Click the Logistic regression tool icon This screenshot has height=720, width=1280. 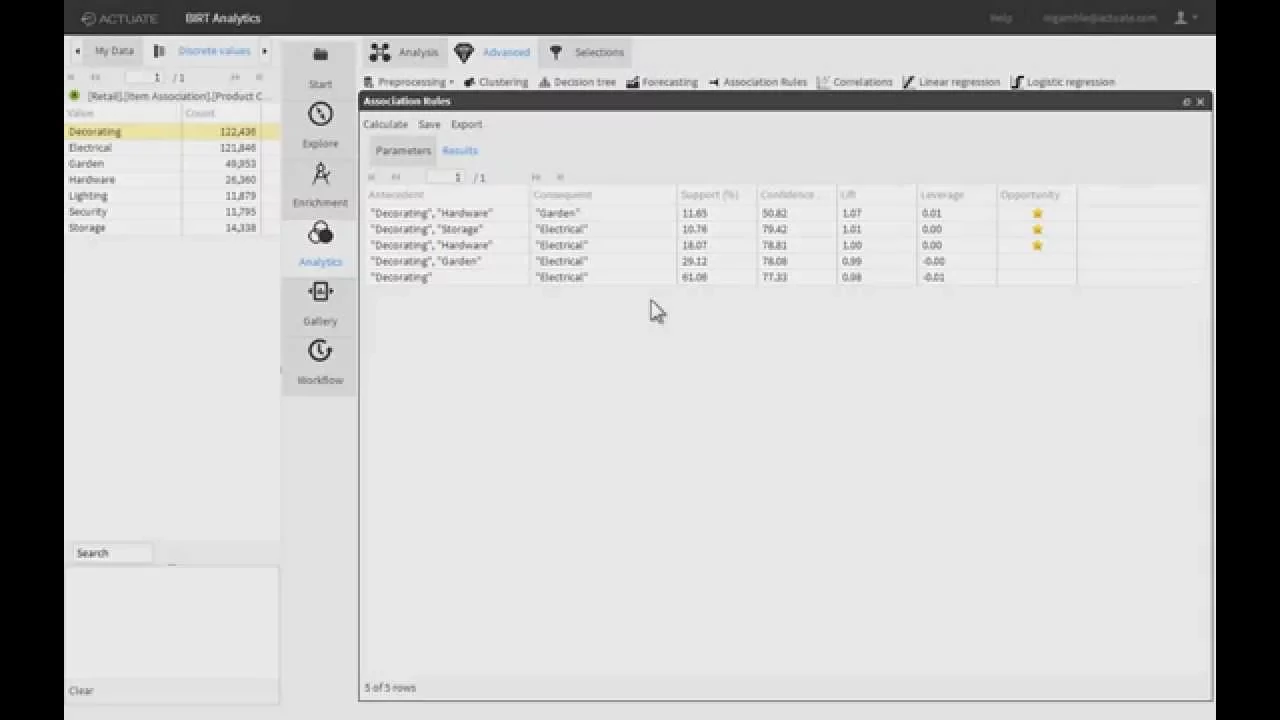coord(1017,82)
